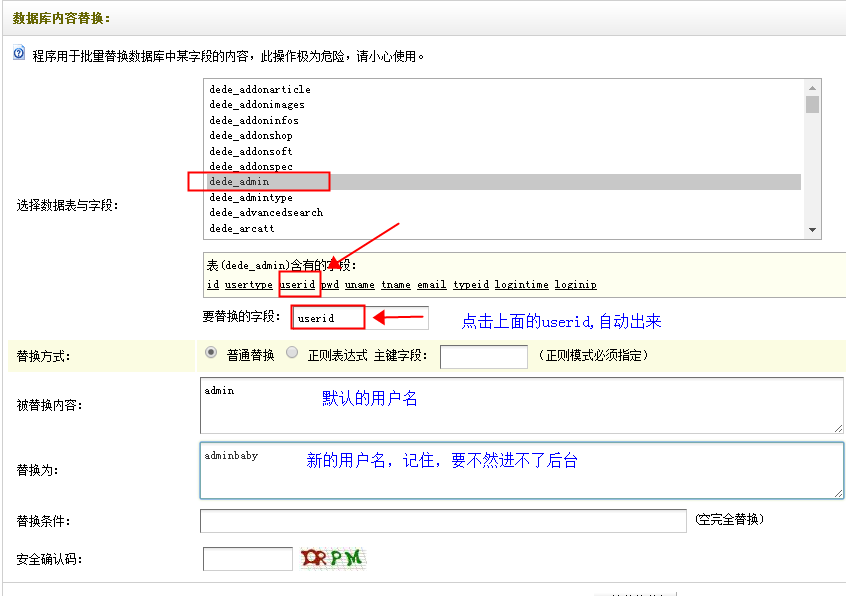846x596 pixels.
Task: Click the typeid field link
Action: (470, 284)
